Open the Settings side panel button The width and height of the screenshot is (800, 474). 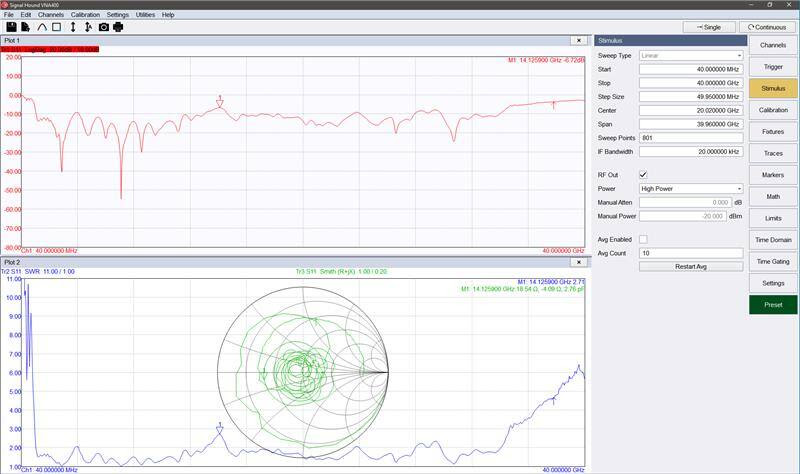773,283
